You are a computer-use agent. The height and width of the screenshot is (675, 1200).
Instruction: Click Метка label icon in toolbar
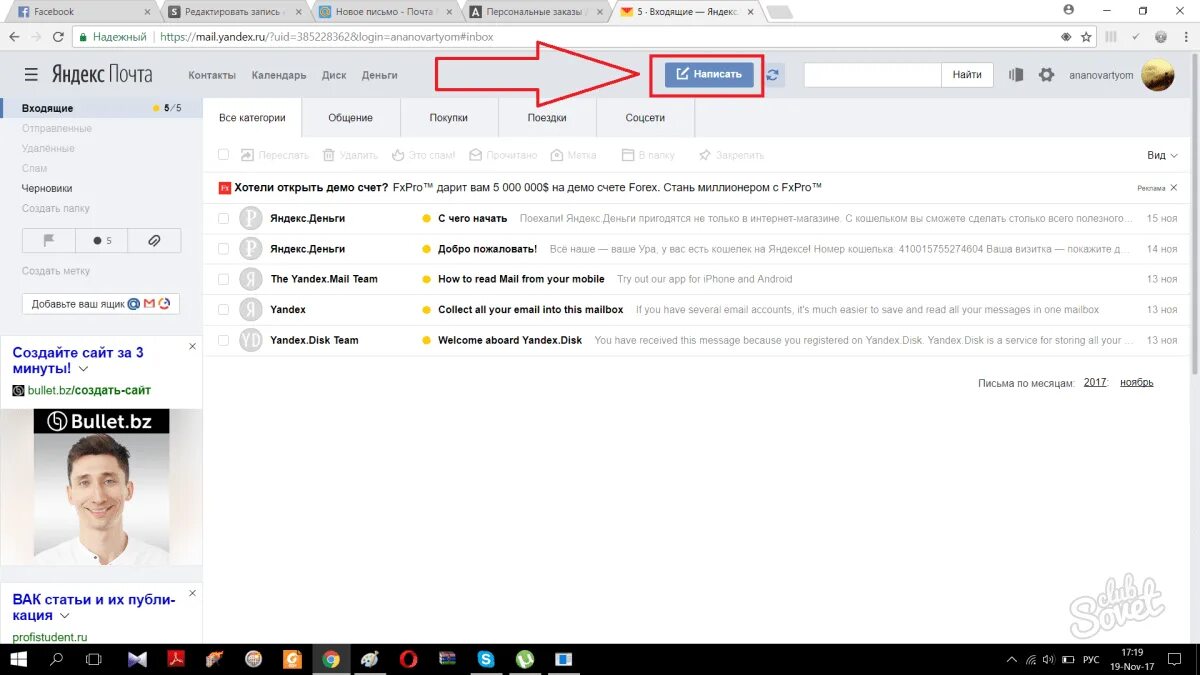[558, 155]
